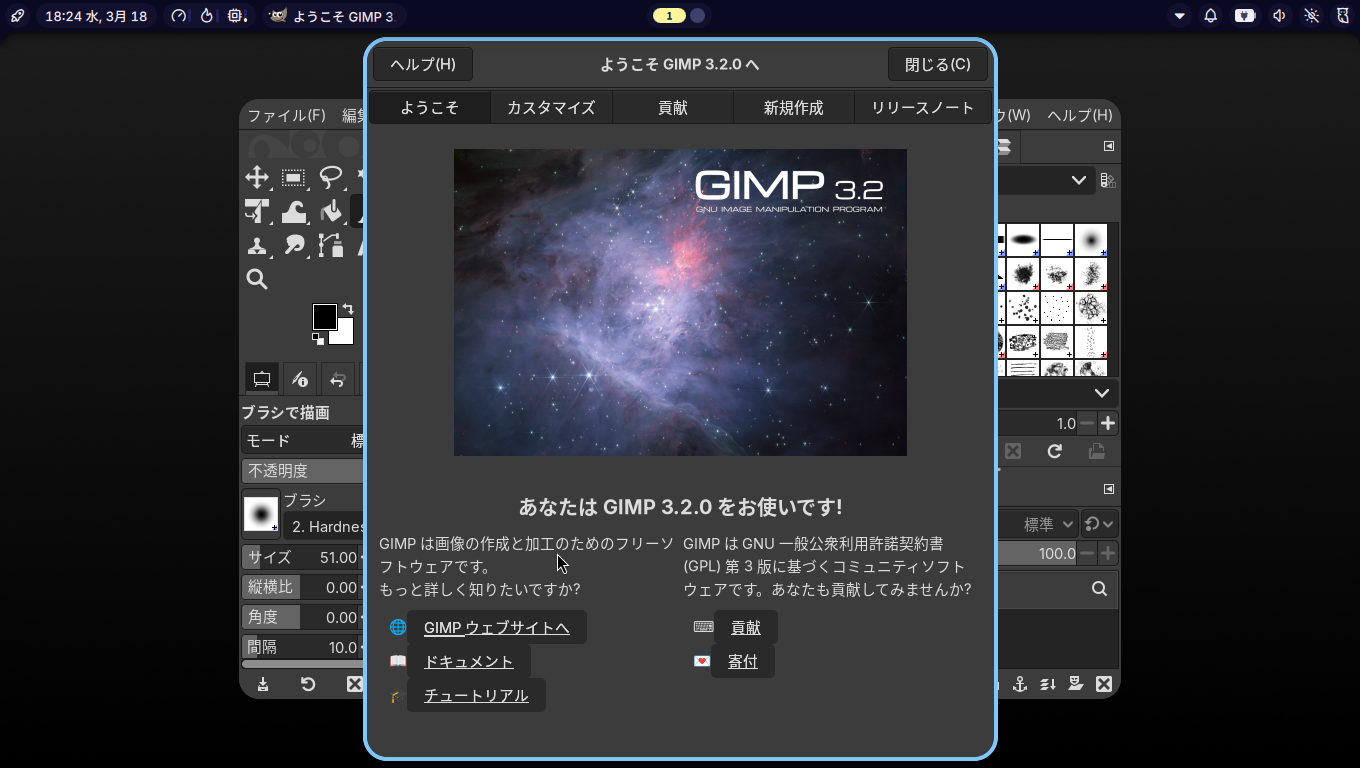This screenshot has width=1360, height=768.
Task: Click the white background color swatch
Action: (x=346, y=335)
